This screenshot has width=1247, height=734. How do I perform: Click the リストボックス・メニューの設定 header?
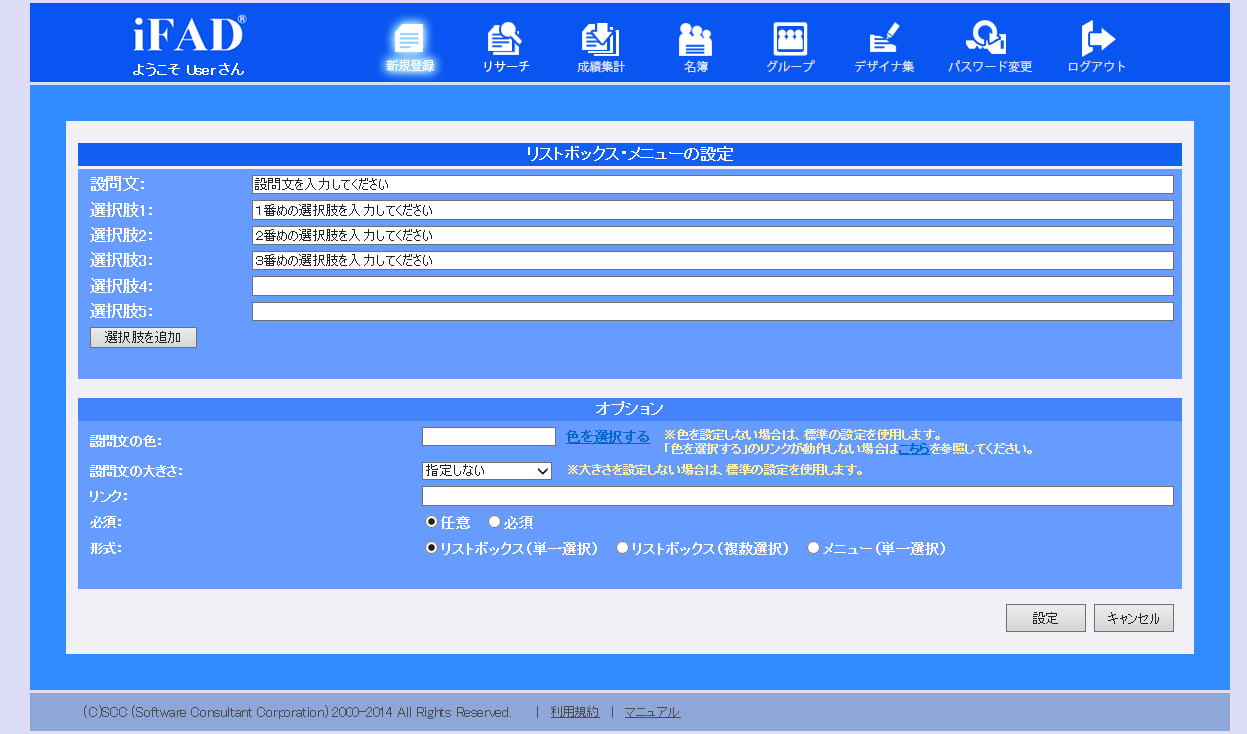(x=630, y=154)
